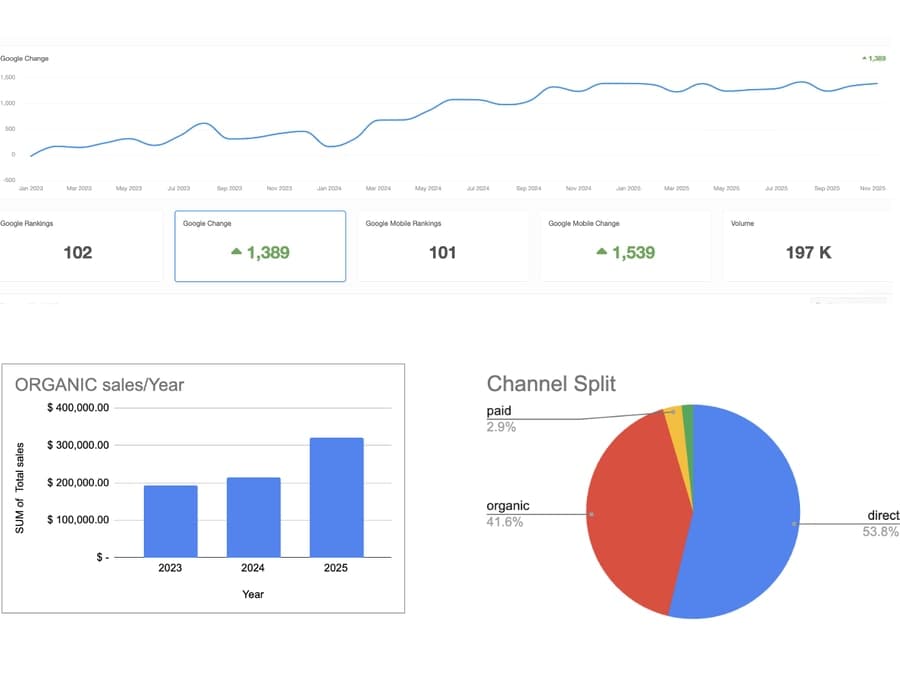Pick the tallest 2025 sales bar
Image resolution: width=900 pixels, height=675 pixels.
point(336,498)
